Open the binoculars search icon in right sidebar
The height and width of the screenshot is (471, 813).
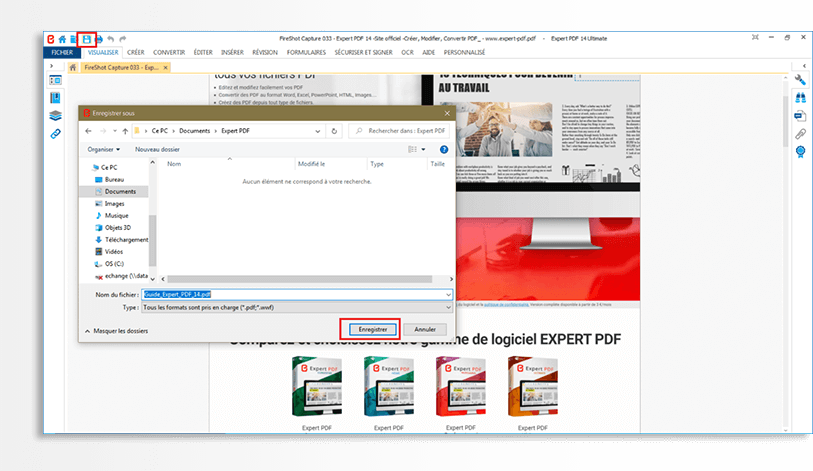pos(800,98)
